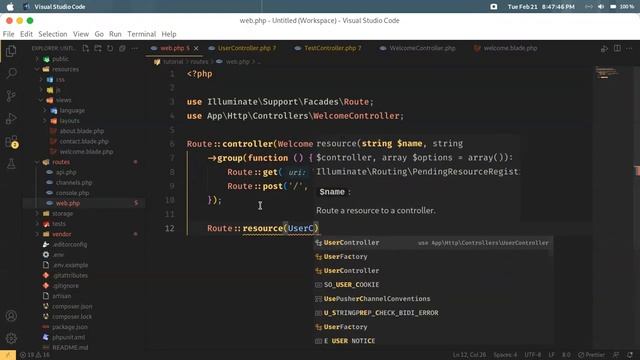The image size is (640, 360).
Task: Collapse the resources folder
Action: tap(65, 69)
